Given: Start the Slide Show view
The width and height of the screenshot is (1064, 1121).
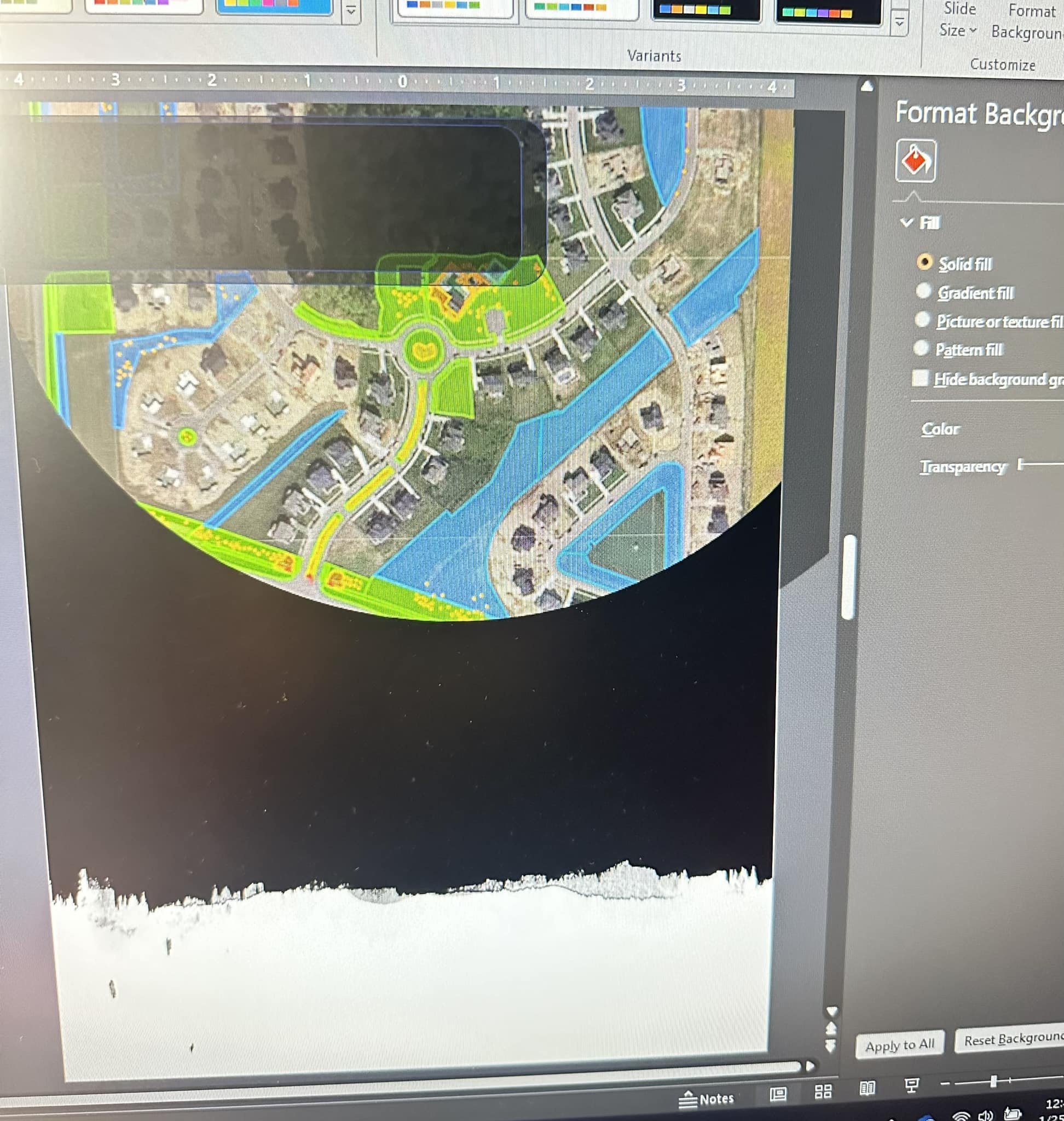Looking at the screenshot, I should (911, 1085).
